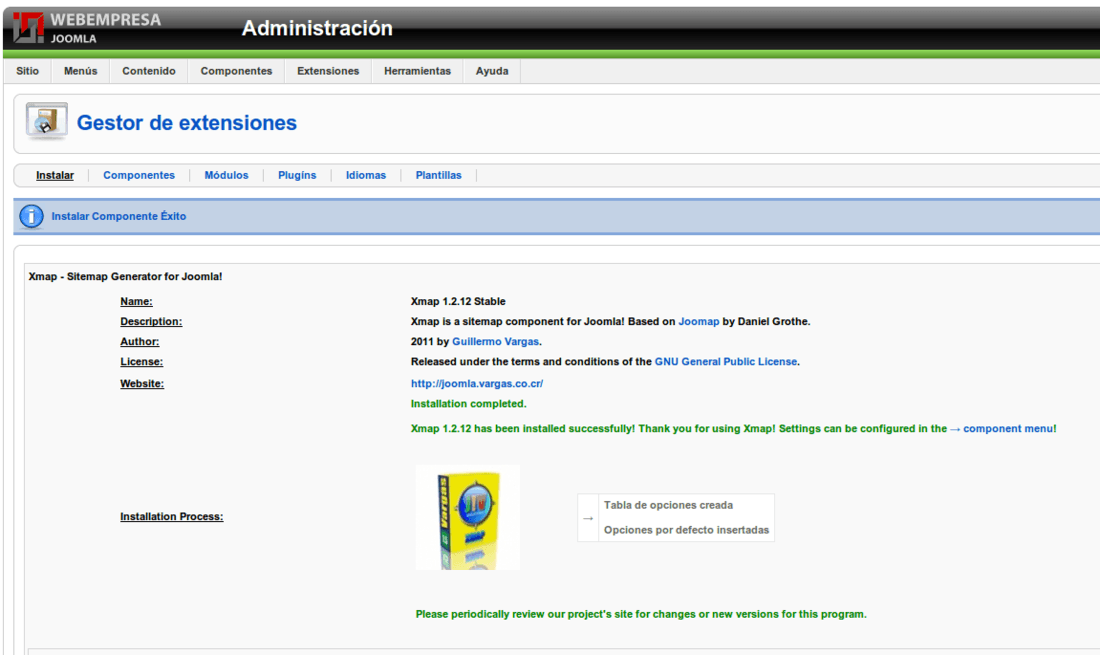Open the Extensiones menu
The height and width of the screenshot is (655, 1100).
[328, 71]
